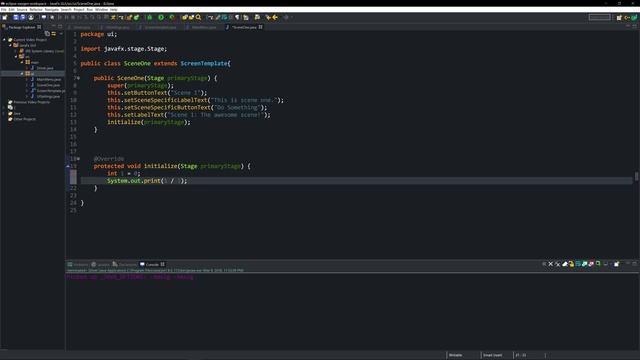Toggle code folding for initialize method
Screen dimensions: 640x360
click(78, 159)
